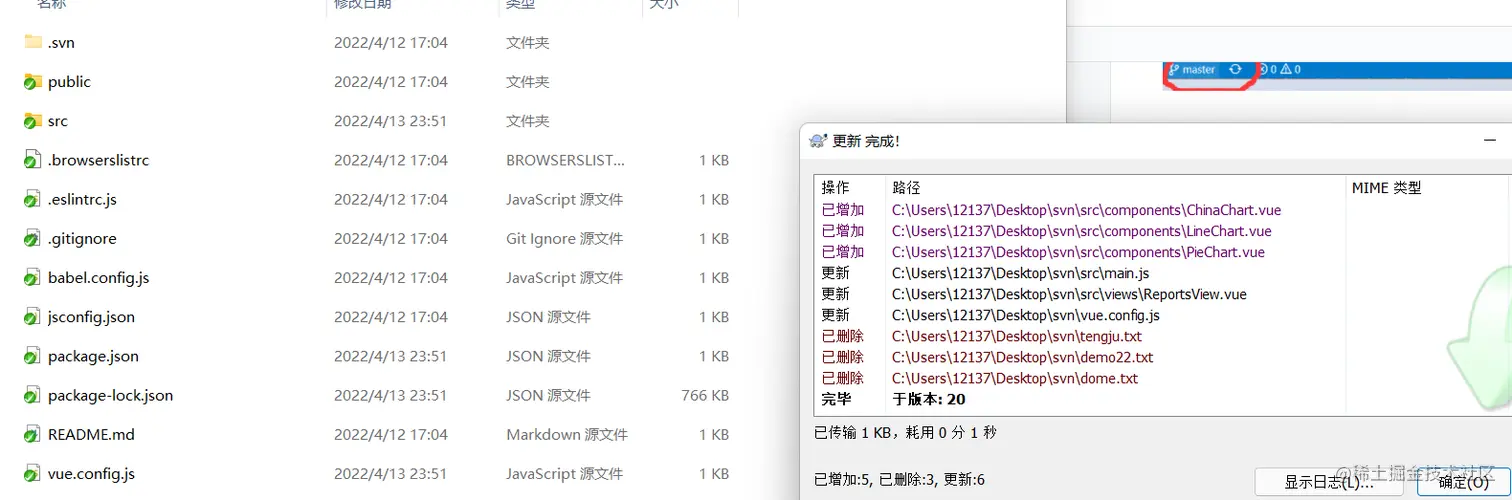Click the .eslintrc.js file name
This screenshot has width=1512, height=500.
[82, 199]
